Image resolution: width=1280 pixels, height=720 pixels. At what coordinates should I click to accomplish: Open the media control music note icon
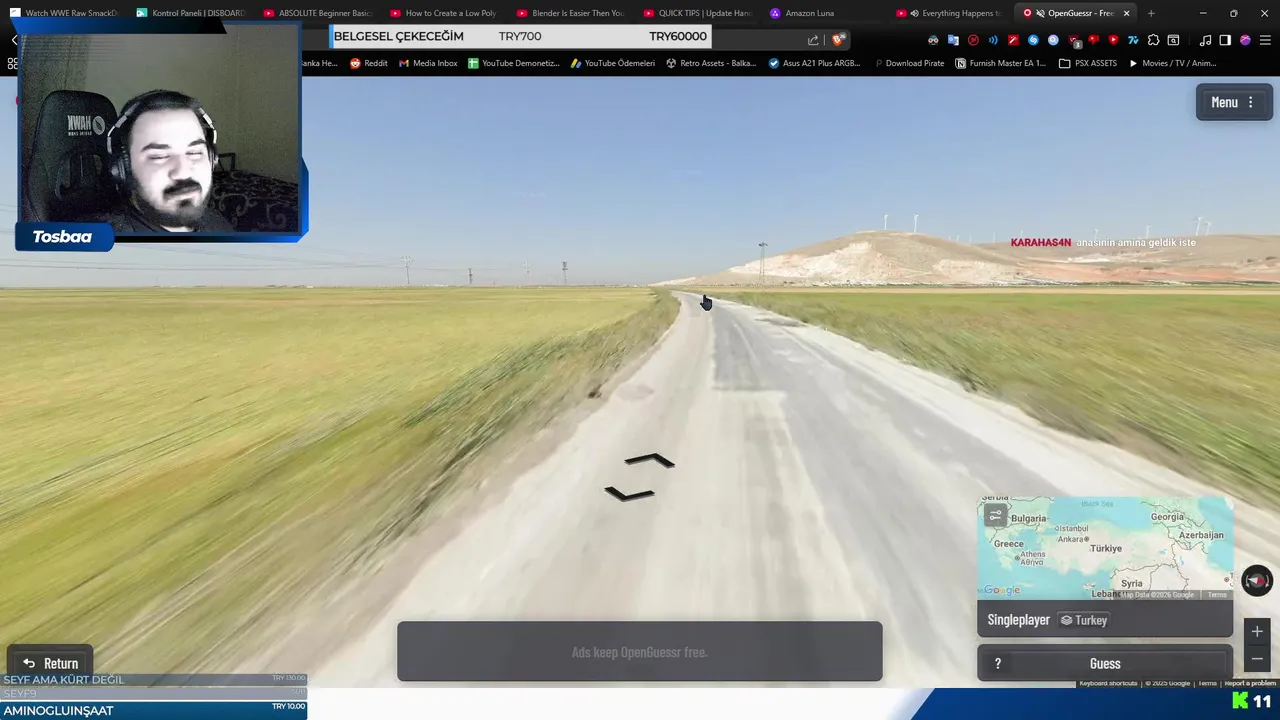(x=1205, y=40)
